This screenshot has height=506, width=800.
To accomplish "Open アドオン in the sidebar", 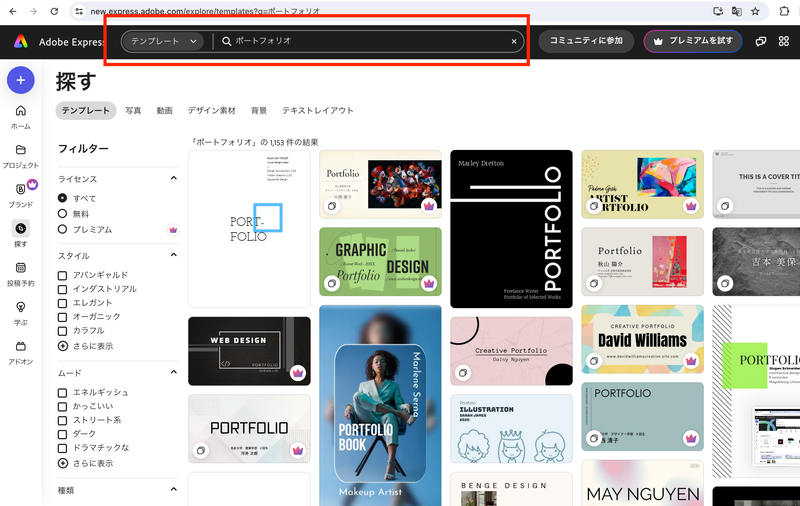I will tap(20, 353).
